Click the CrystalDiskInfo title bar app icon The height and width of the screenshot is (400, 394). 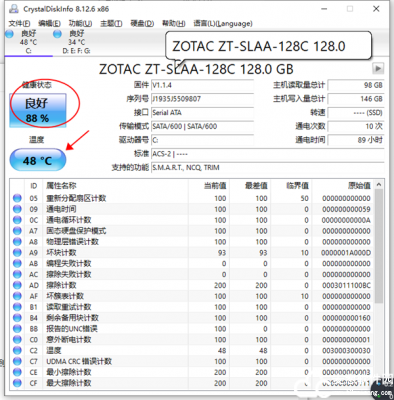pyautogui.click(x=13, y=9)
